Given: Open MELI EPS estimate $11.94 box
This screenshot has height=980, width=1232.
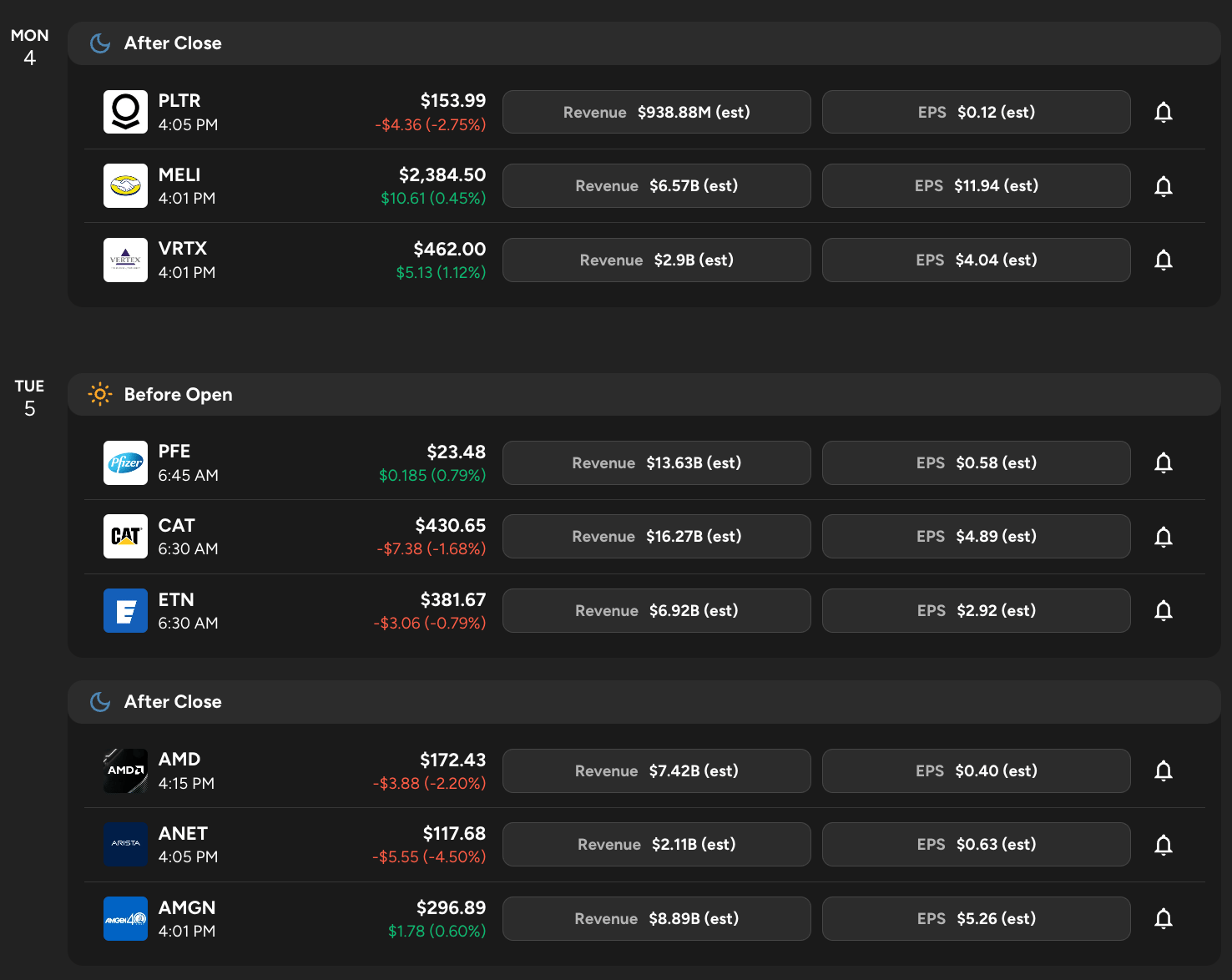Looking at the screenshot, I should coord(977,185).
